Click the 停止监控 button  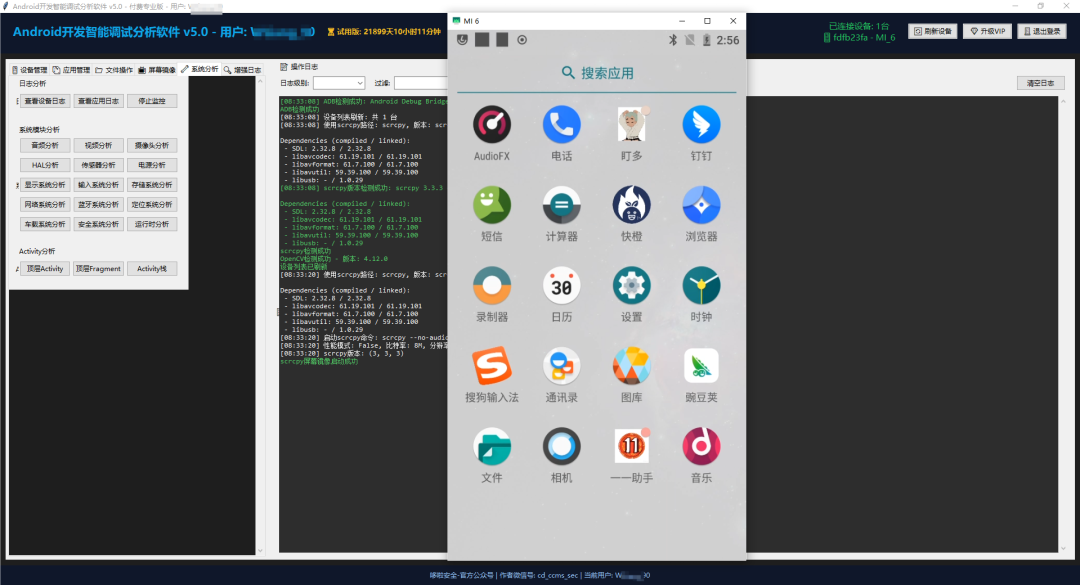point(152,101)
